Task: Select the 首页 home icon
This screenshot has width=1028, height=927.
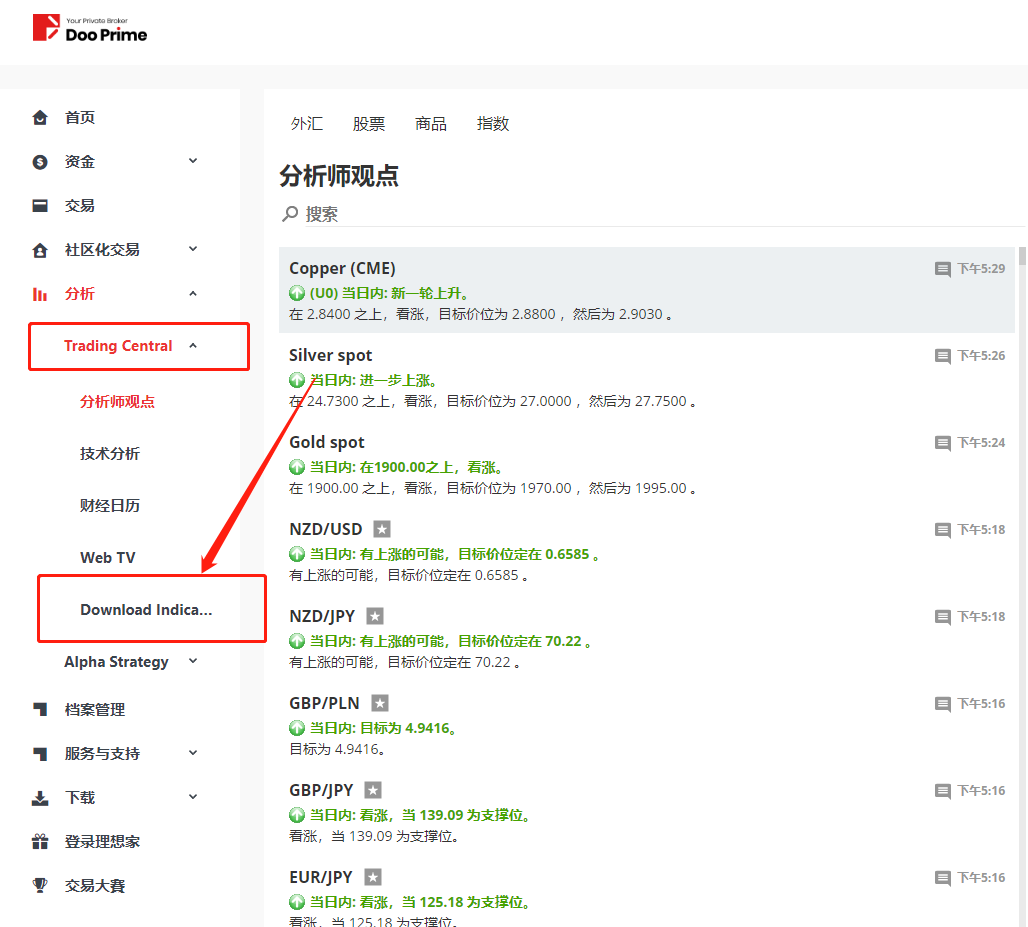Action: click(39, 117)
